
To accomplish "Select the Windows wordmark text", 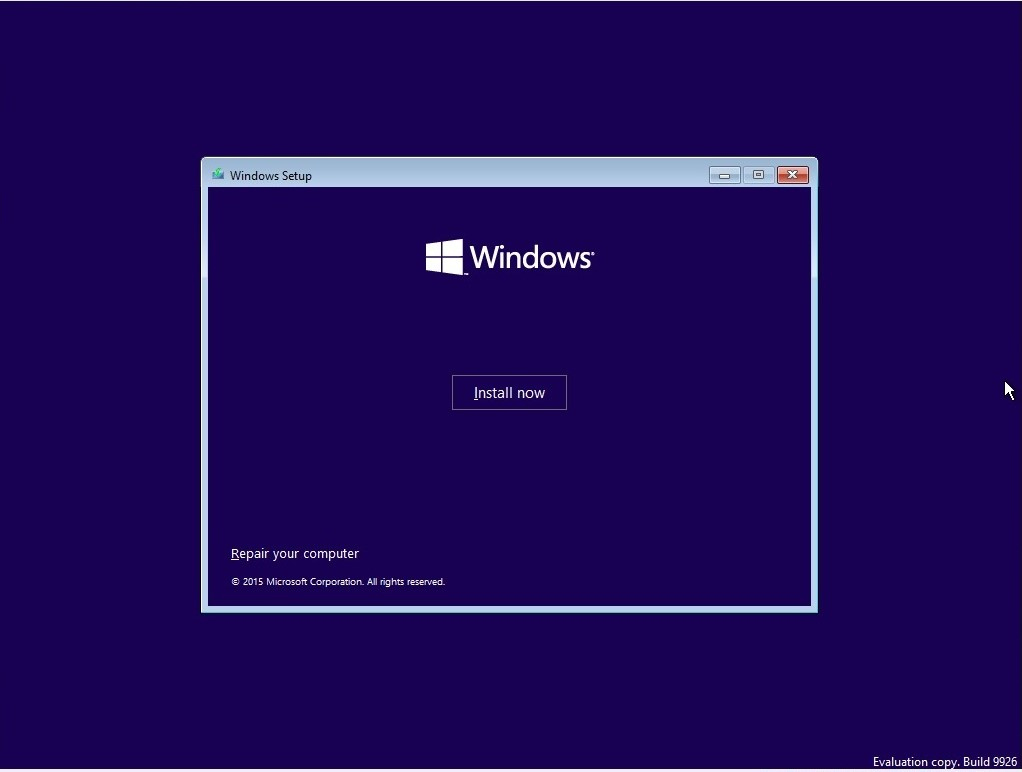I will click(x=530, y=257).
